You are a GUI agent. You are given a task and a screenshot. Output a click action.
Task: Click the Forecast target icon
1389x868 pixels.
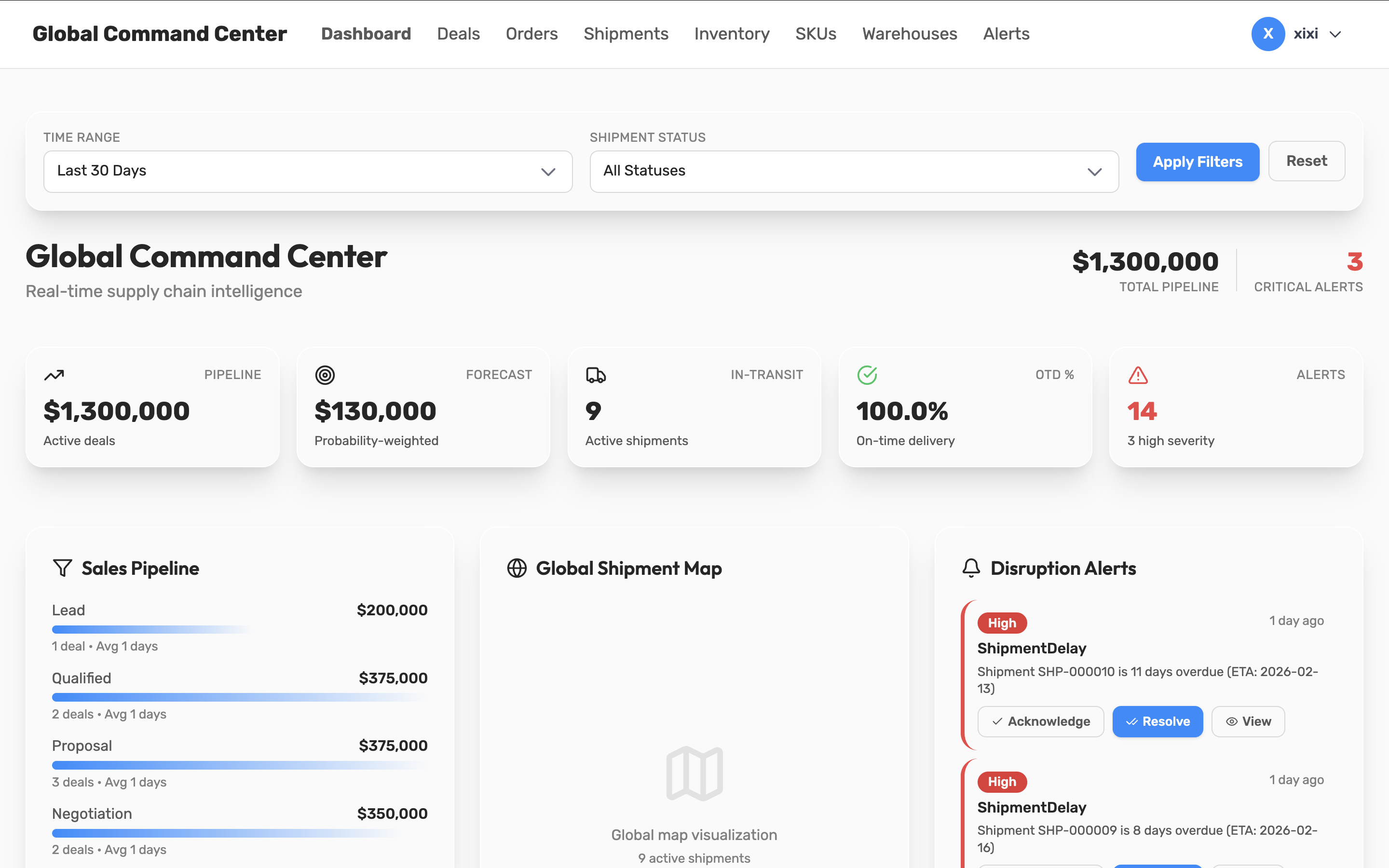click(325, 375)
